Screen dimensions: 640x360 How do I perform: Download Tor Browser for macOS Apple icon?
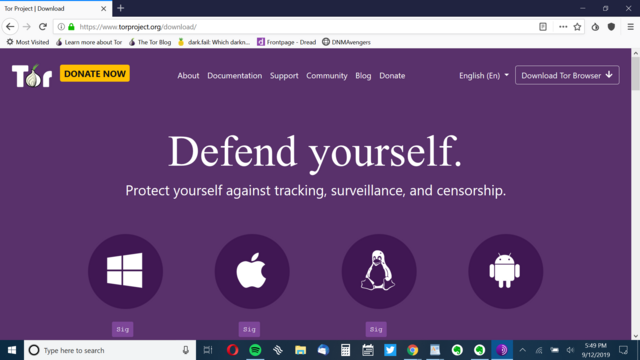coord(252,271)
